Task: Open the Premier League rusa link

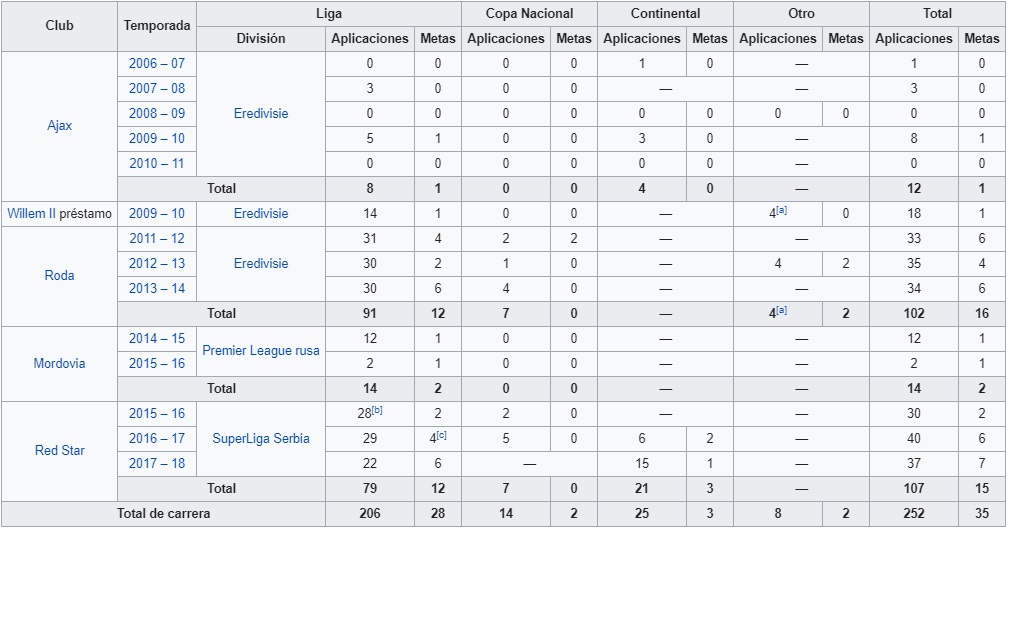Action: point(261,351)
